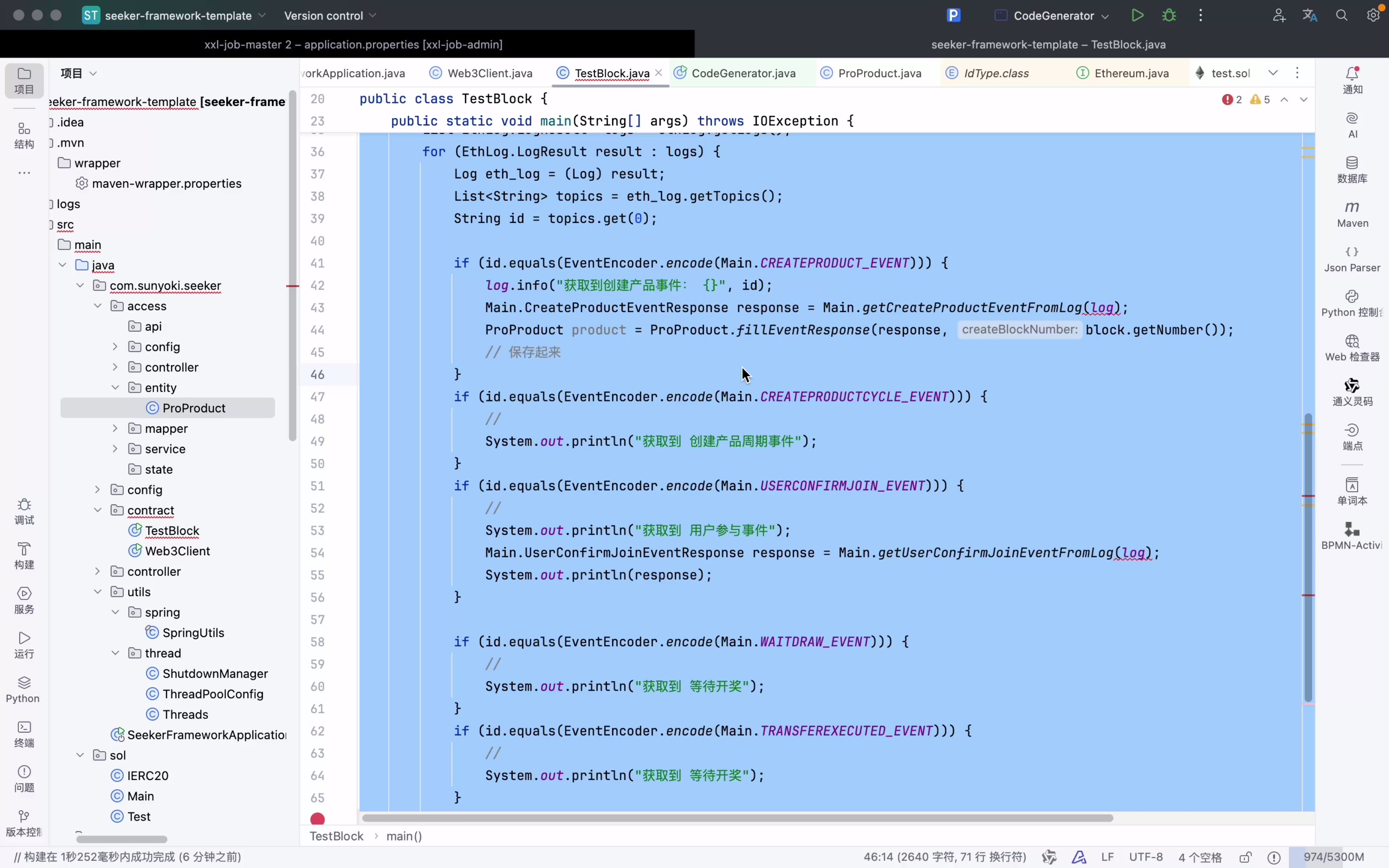This screenshot has height=868, width=1389.
Task: Click the red breakpoint dot in the gutter
Action: [318, 819]
